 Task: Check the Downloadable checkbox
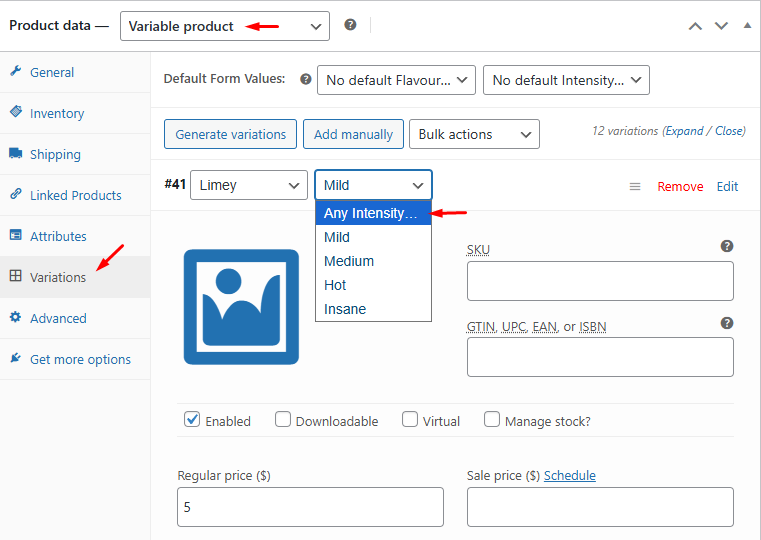[x=283, y=419]
